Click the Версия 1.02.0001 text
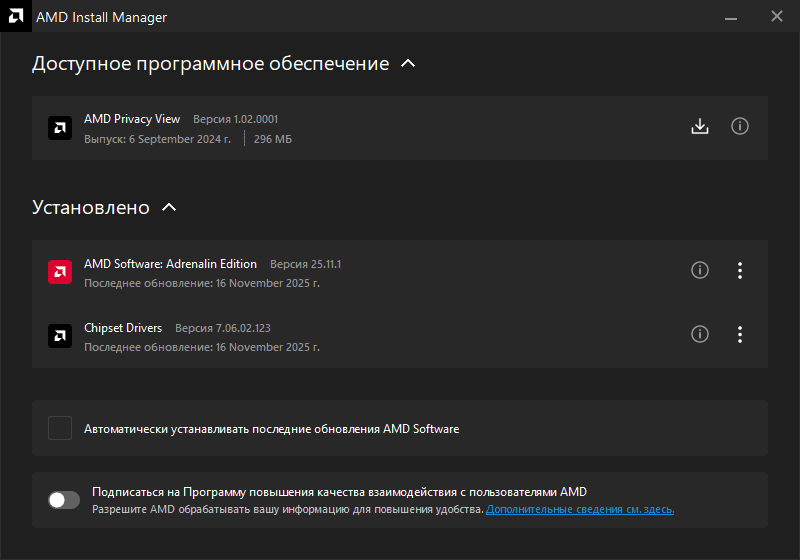 (x=235, y=119)
